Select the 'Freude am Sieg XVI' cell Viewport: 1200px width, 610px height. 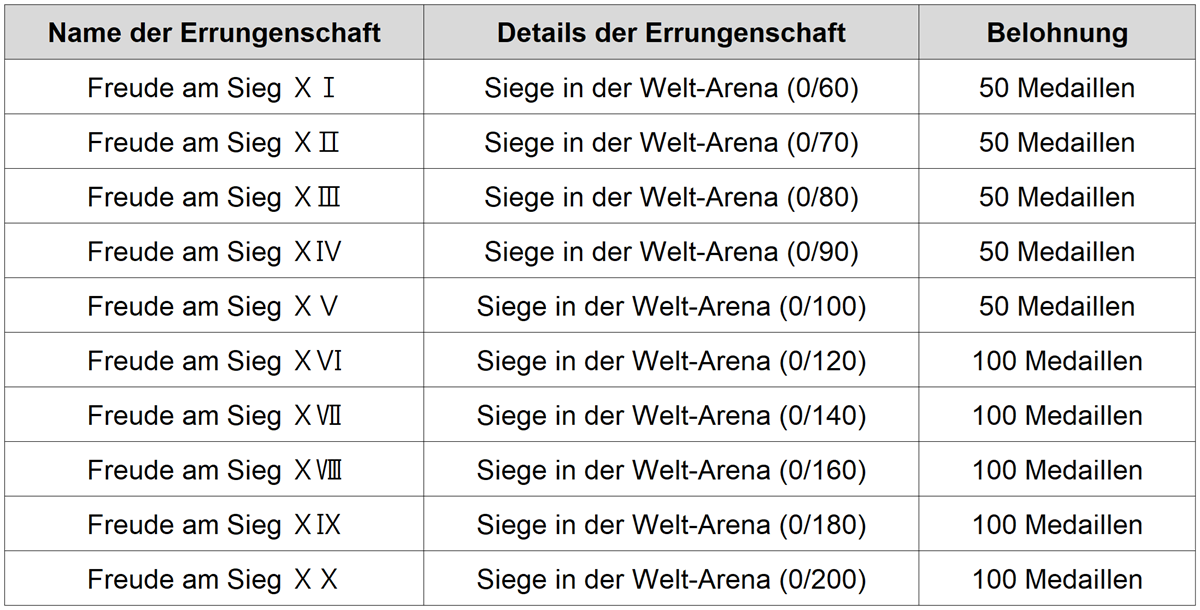pos(214,360)
